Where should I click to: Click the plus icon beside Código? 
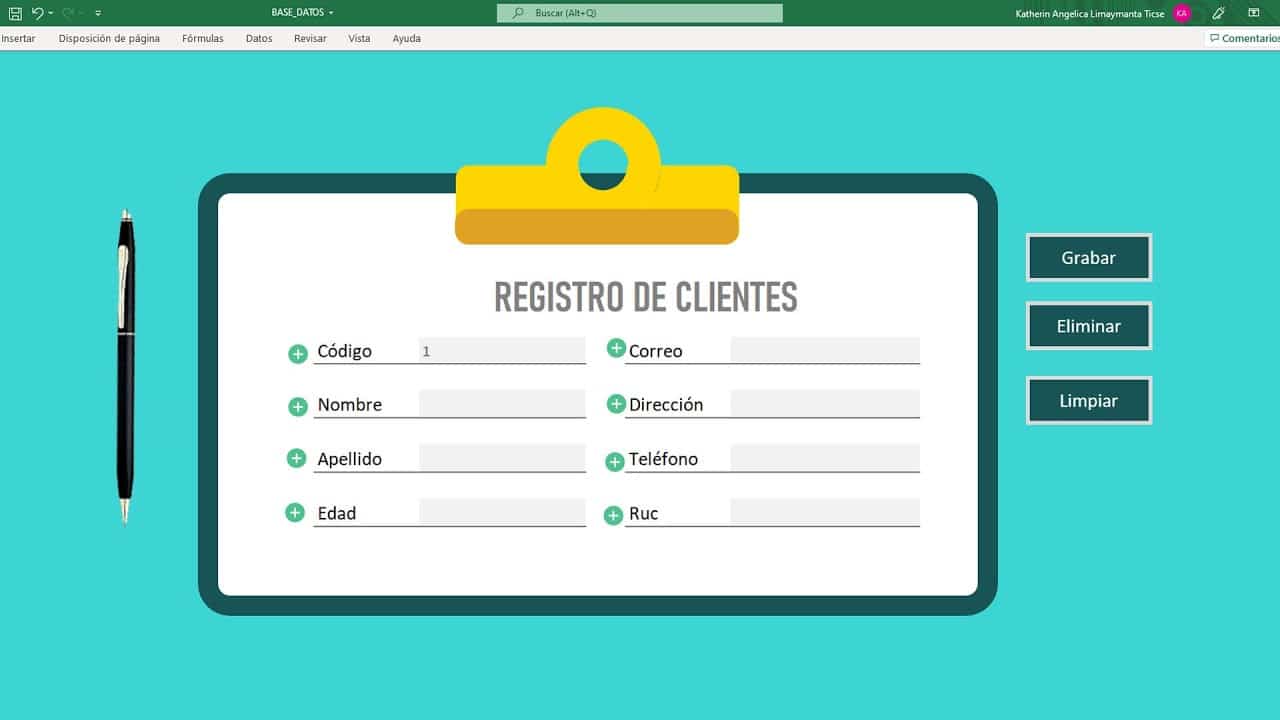[298, 354]
